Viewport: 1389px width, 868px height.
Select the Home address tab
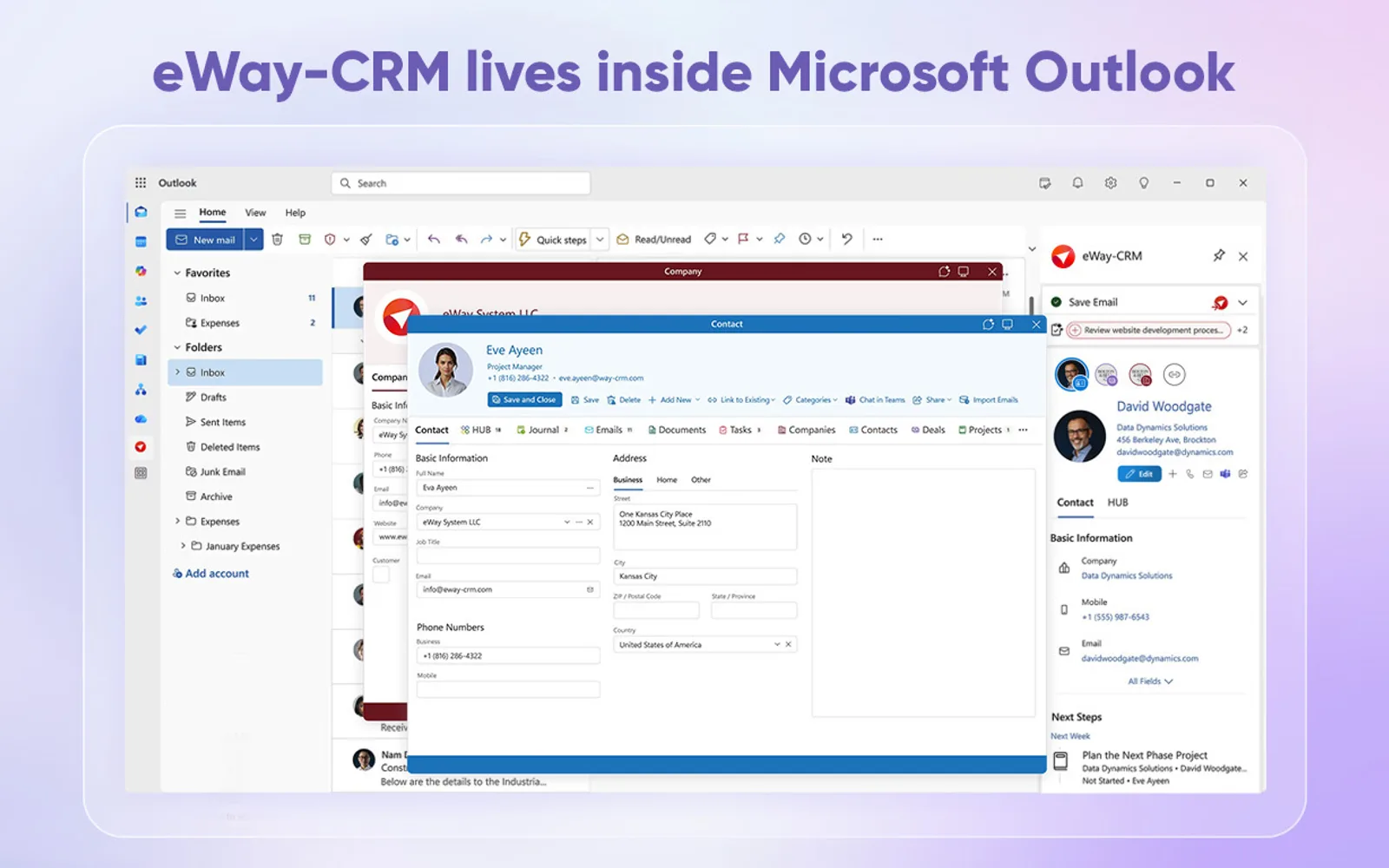[667, 480]
